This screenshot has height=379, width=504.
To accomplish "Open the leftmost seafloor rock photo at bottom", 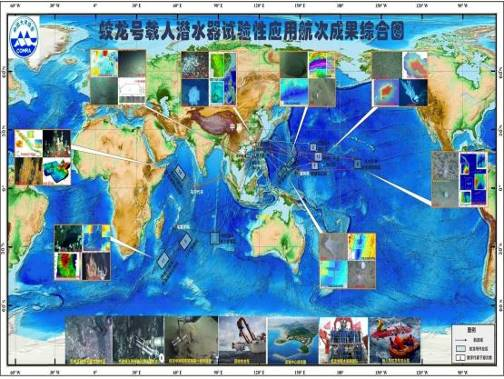I will 89,340.
